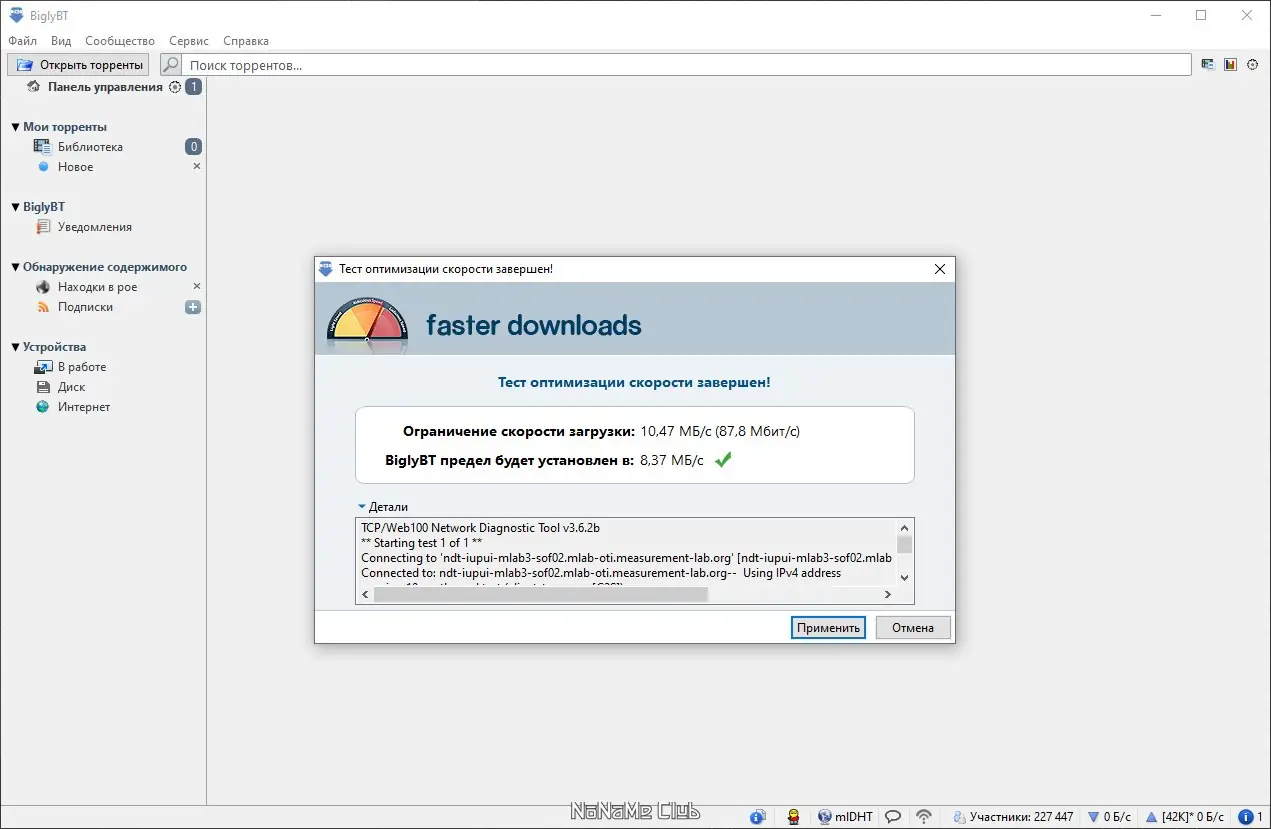Viewport: 1271px width, 829px height.
Task: Click the Открыть торренты button
Action: point(78,65)
